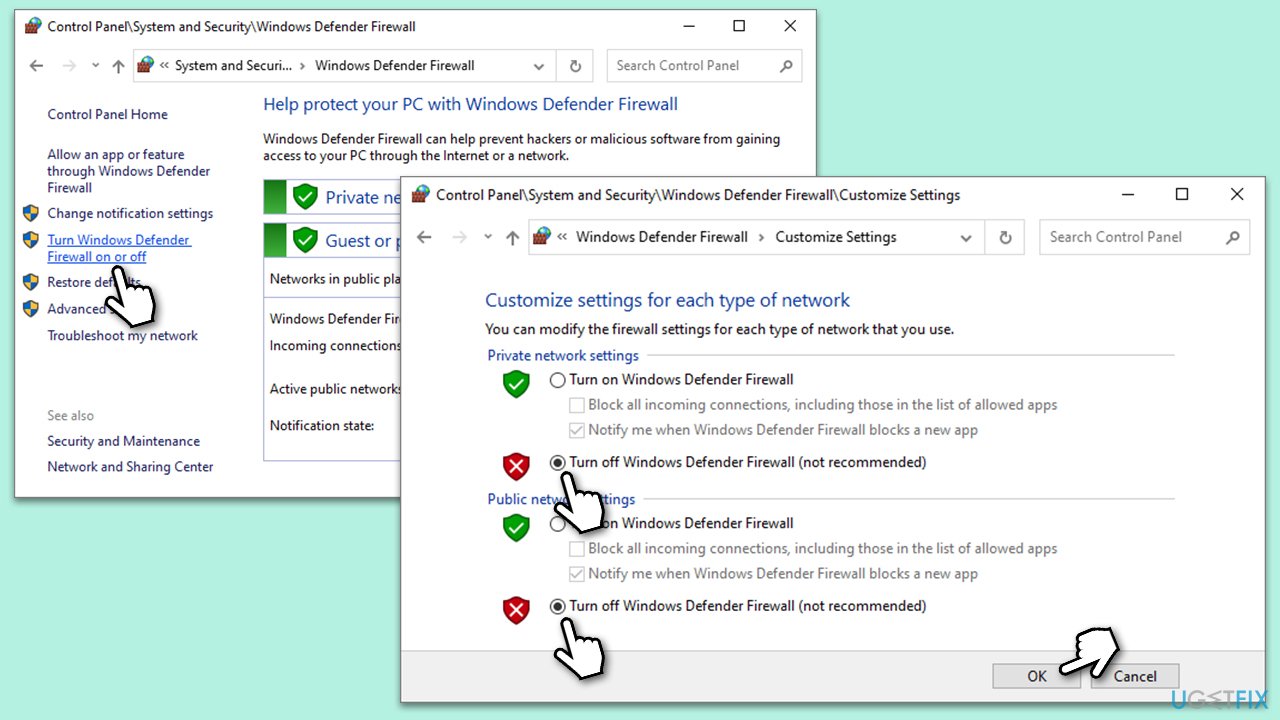Image resolution: width=1280 pixels, height=720 pixels.
Task: Refresh the Windows Defender Firewall window
Action: click(x=575, y=66)
